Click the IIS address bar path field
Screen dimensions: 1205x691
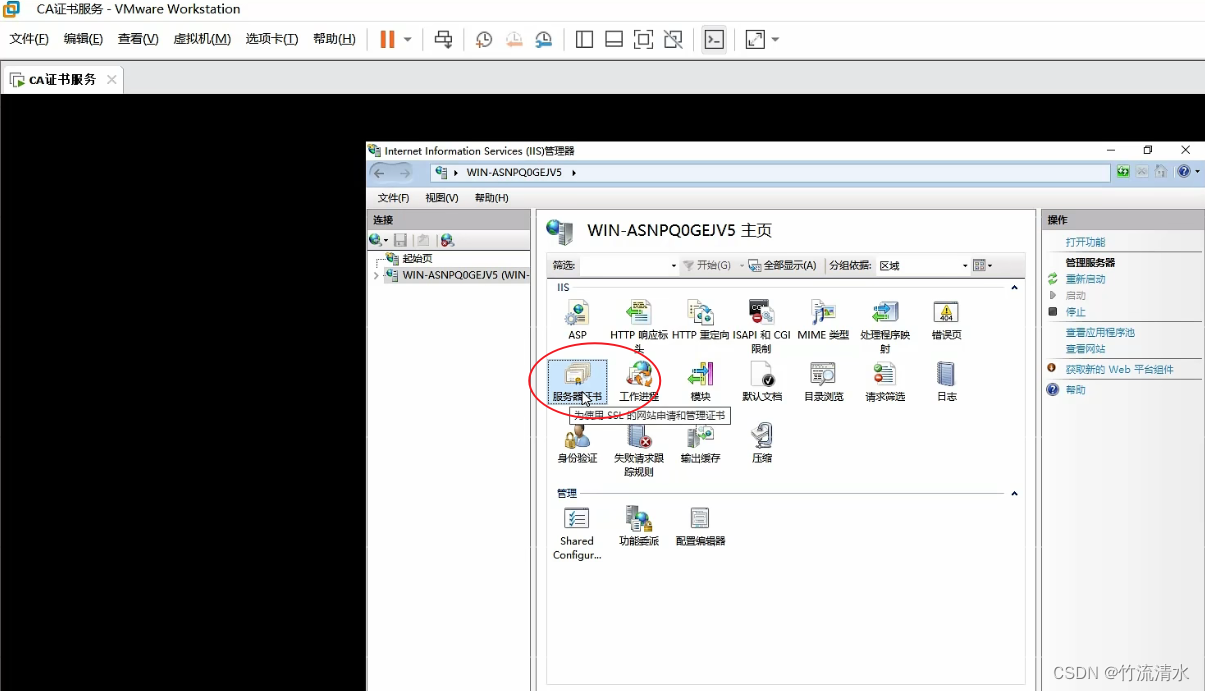(x=770, y=172)
